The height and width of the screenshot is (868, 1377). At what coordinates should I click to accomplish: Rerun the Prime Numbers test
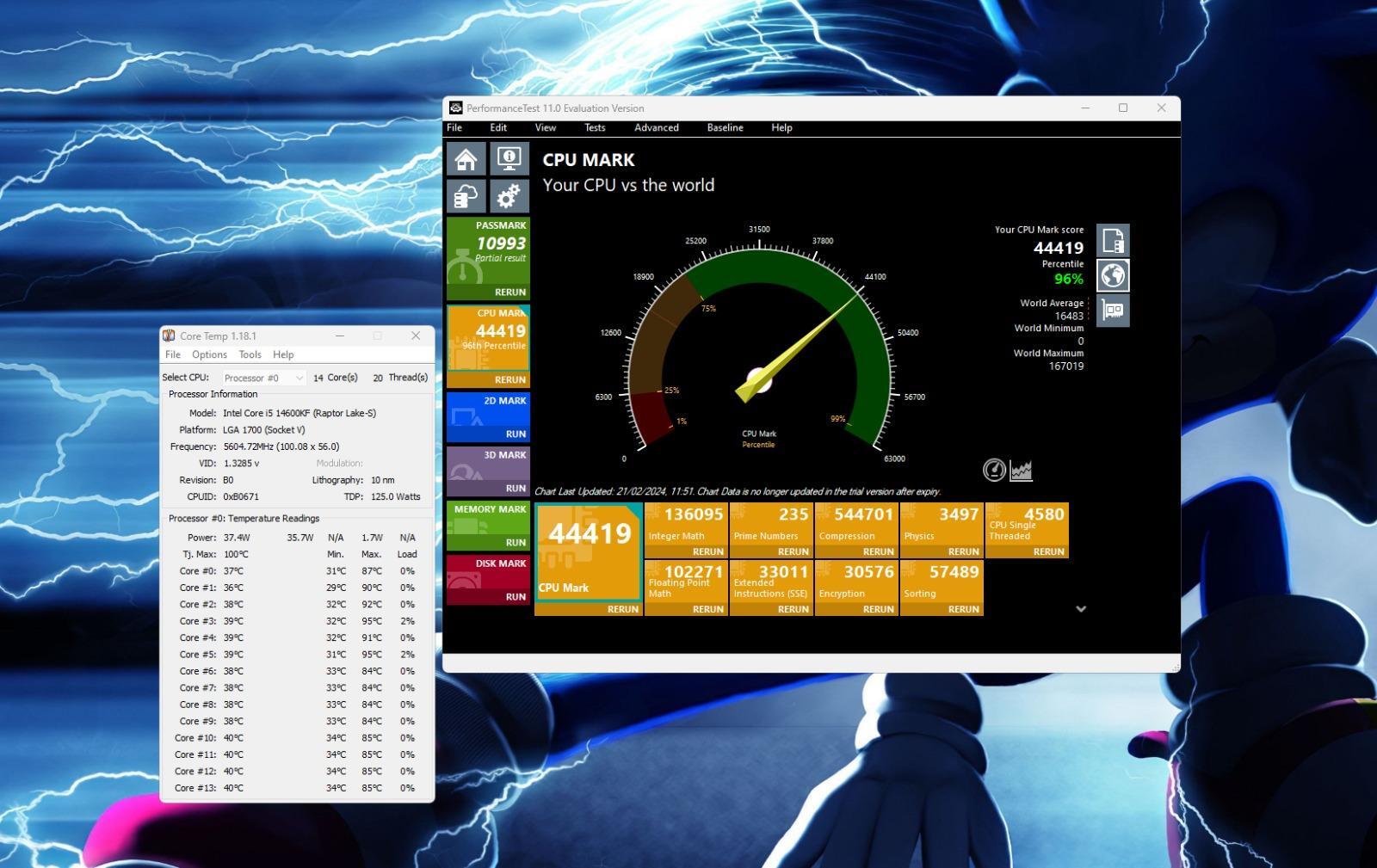(x=793, y=551)
